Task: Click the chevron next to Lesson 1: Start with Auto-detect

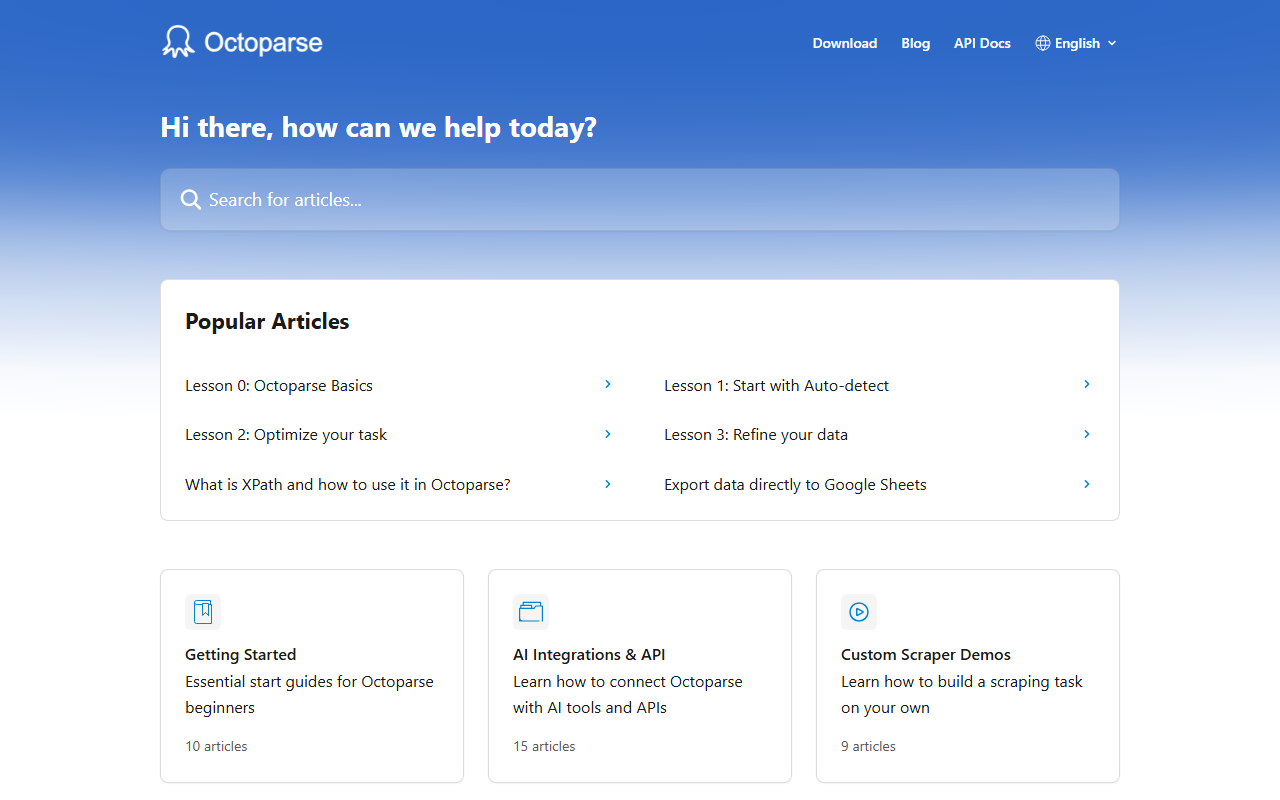Action: pyautogui.click(x=1087, y=384)
